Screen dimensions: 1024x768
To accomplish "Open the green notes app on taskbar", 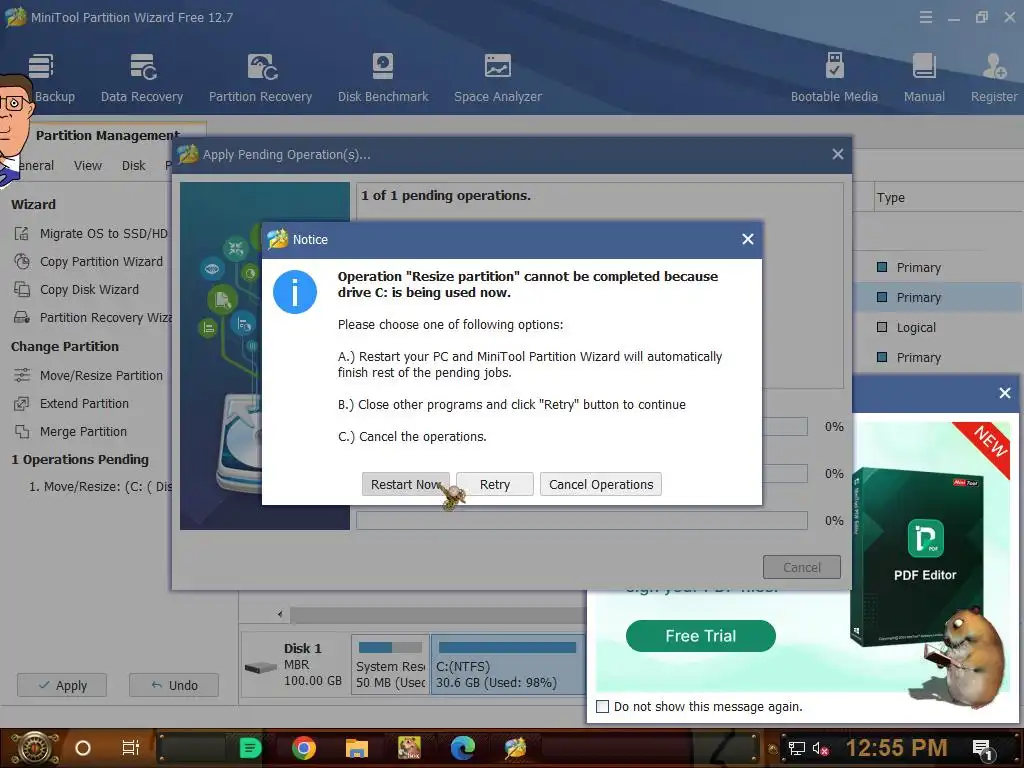I will 249,748.
